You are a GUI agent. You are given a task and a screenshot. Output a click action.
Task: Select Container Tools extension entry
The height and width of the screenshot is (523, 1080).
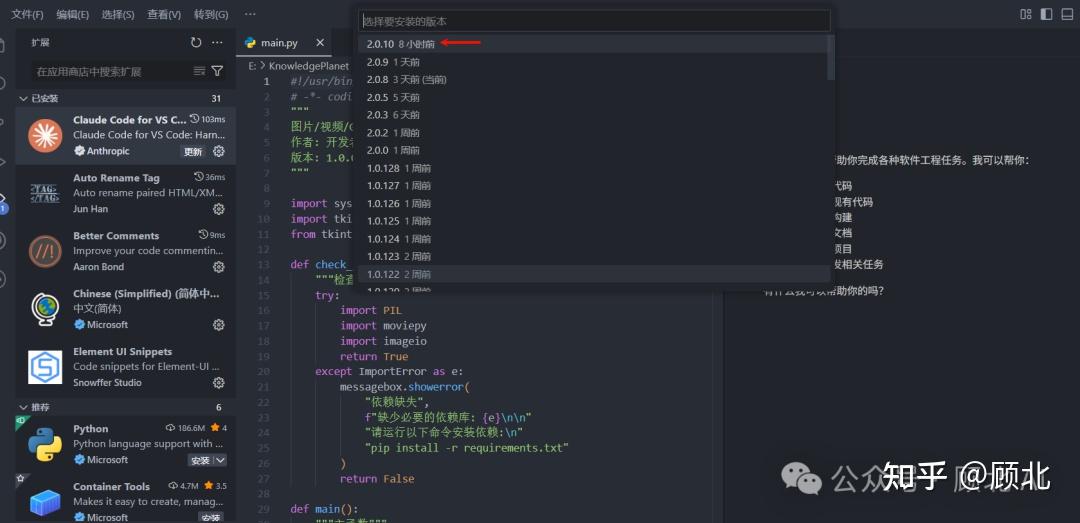pos(126,498)
